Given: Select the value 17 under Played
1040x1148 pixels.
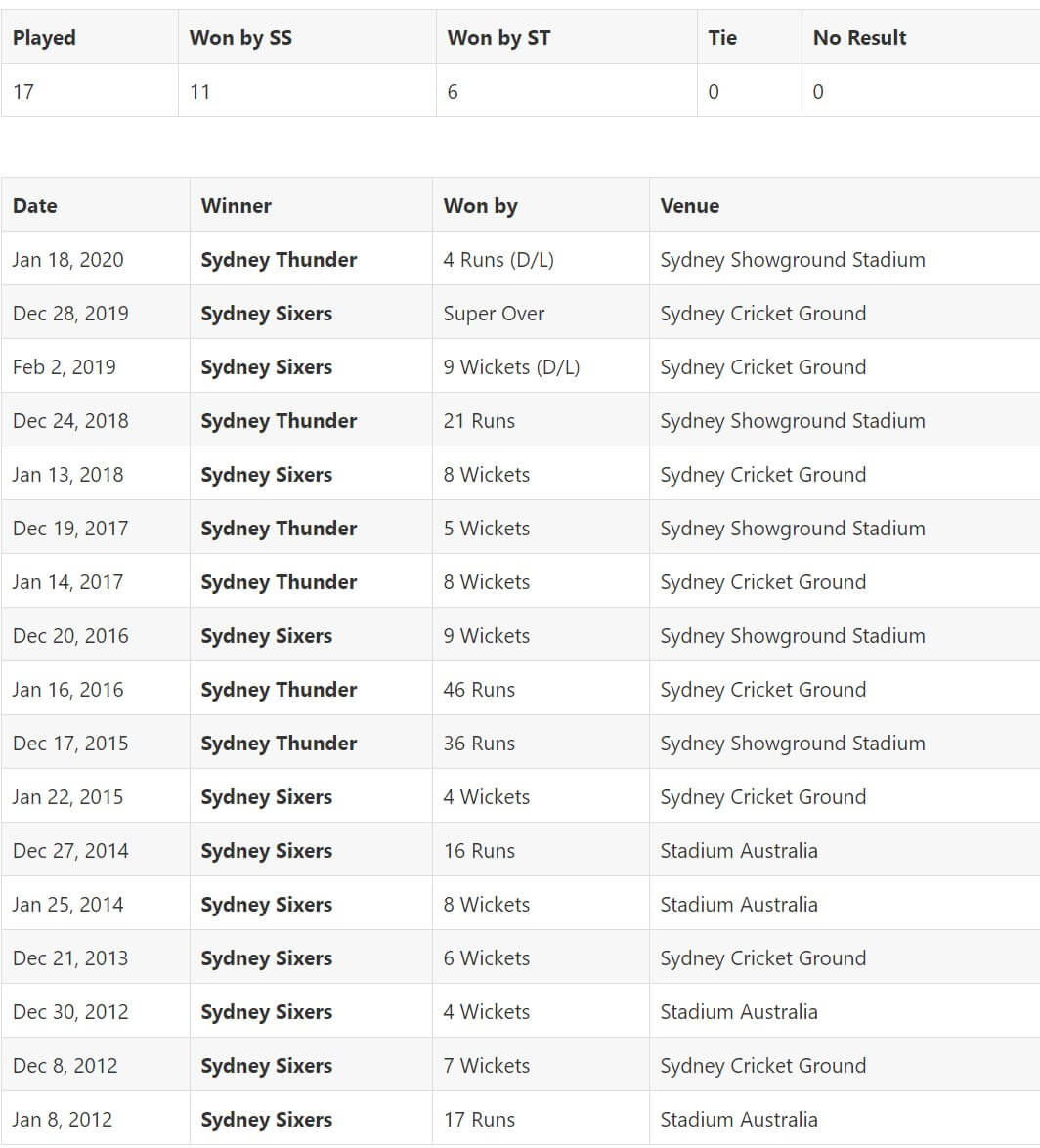Looking at the screenshot, I should coord(23,92).
